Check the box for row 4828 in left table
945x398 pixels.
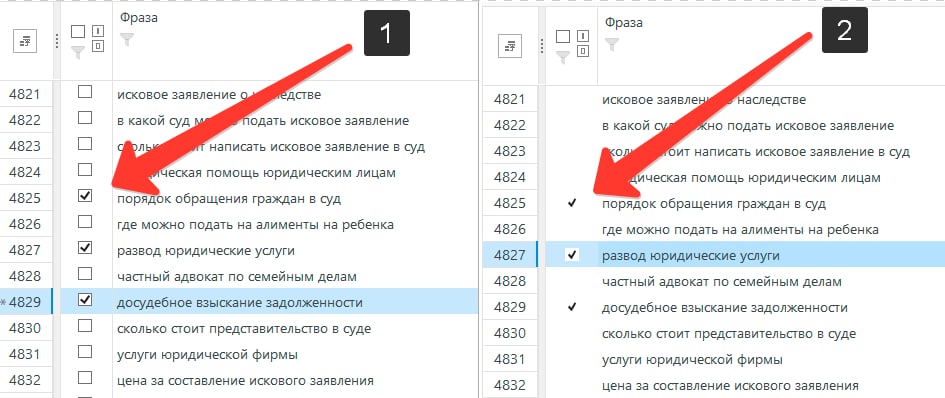point(85,273)
